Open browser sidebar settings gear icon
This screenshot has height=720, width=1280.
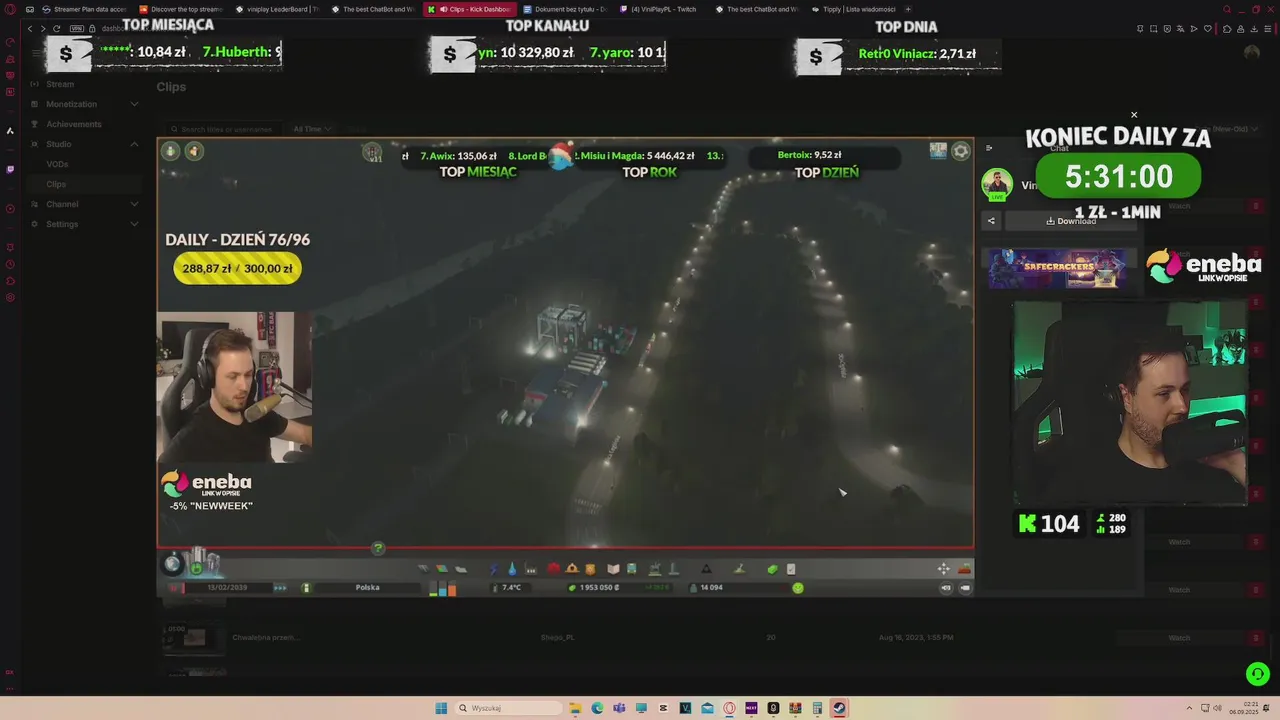[x=10, y=298]
